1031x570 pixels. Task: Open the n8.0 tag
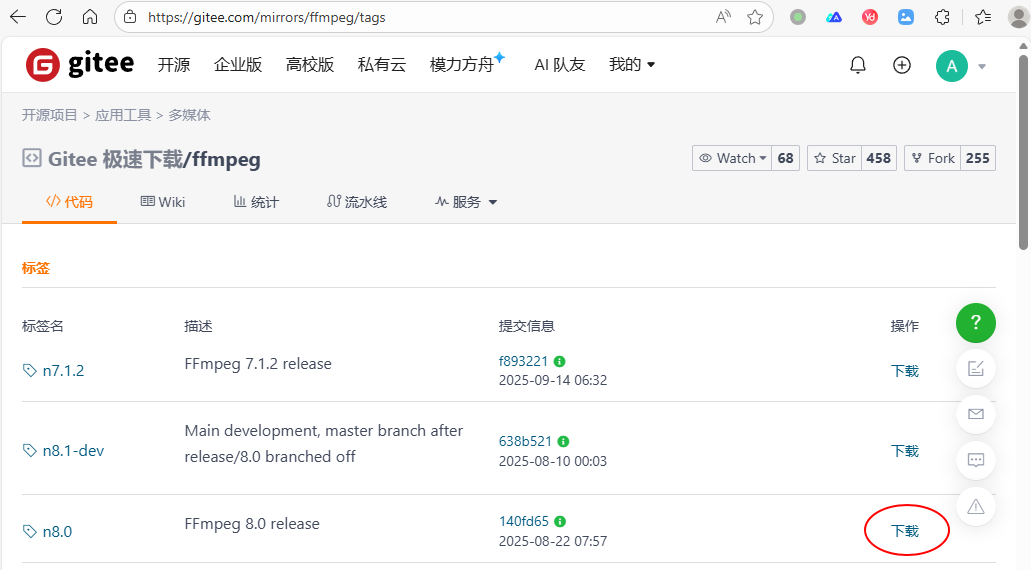(x=57, y=532)
